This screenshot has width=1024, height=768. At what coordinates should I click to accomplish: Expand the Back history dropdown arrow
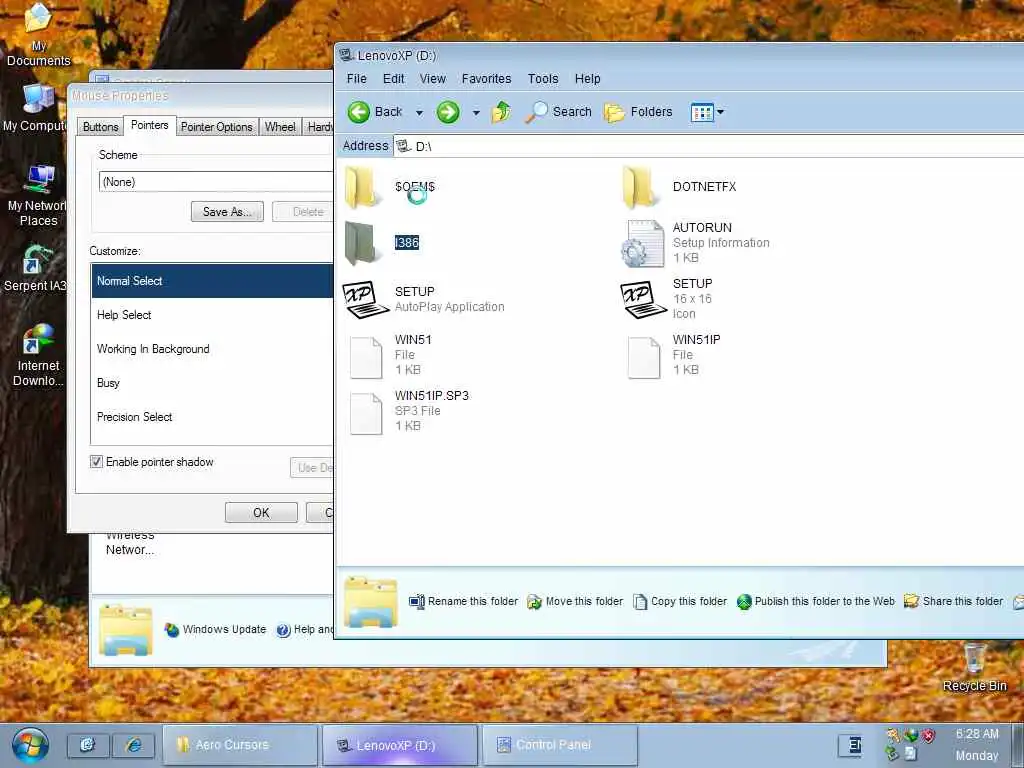coord(419,113)
